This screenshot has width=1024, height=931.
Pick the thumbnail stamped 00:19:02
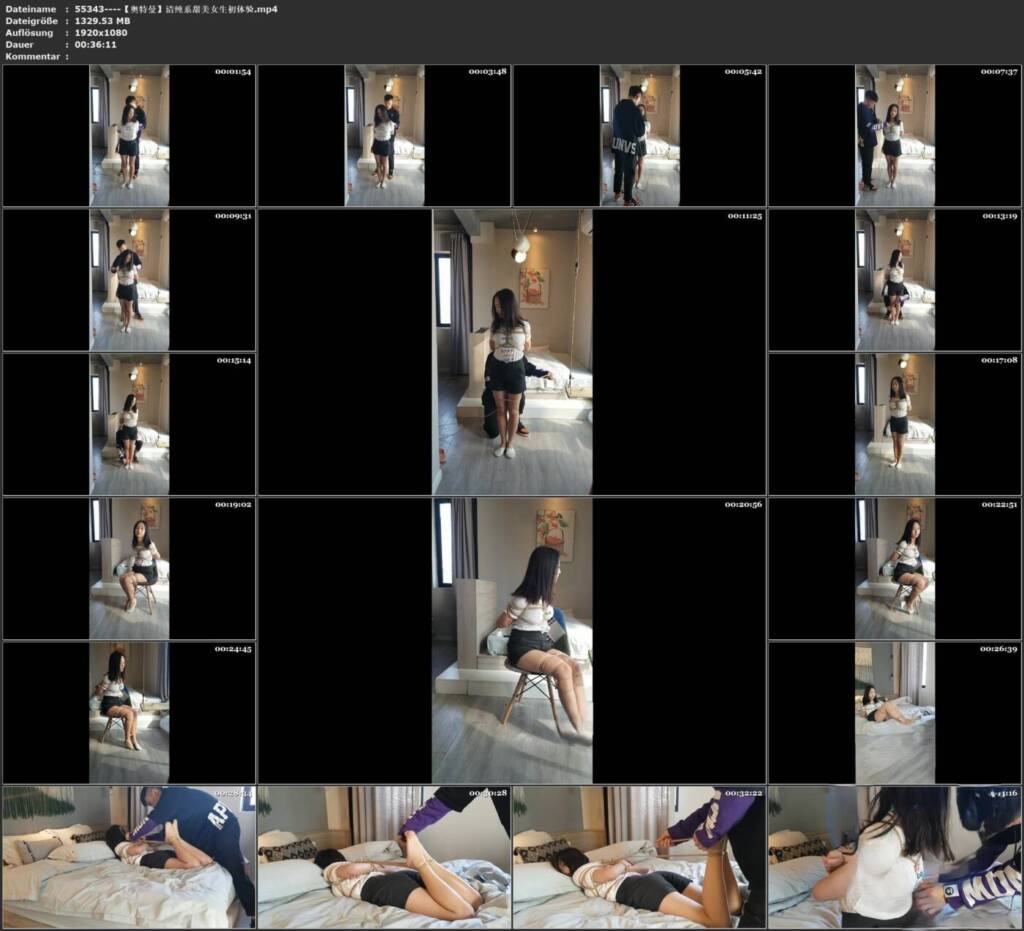point(129,569)
